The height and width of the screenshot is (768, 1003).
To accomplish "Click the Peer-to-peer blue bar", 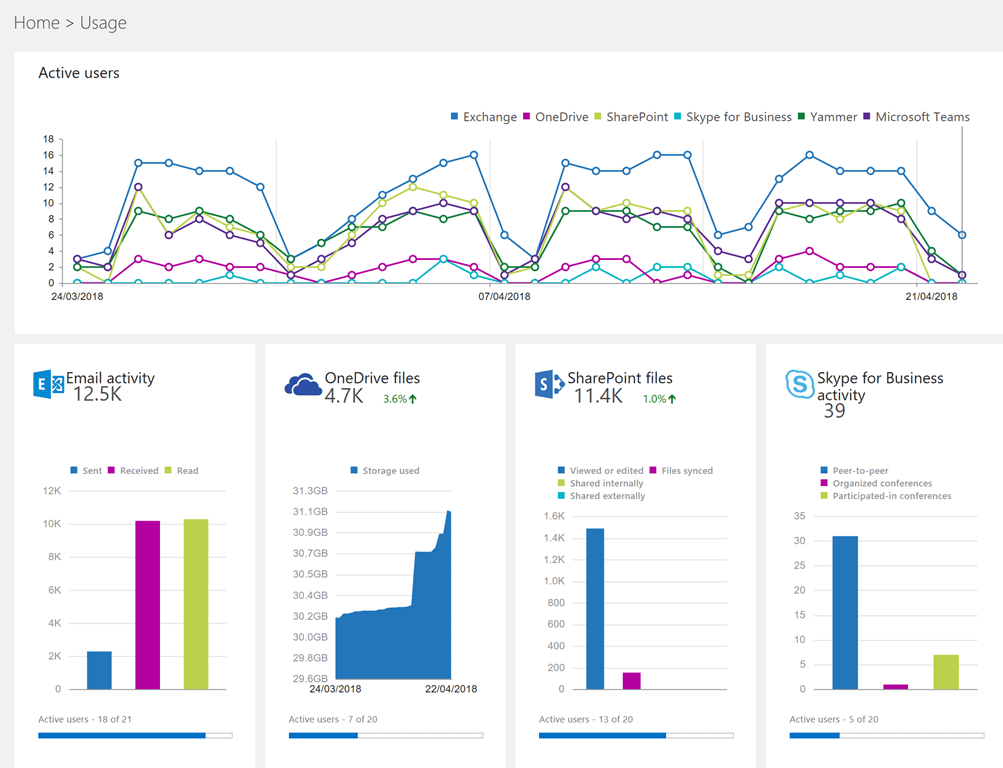I will point(845,613).
